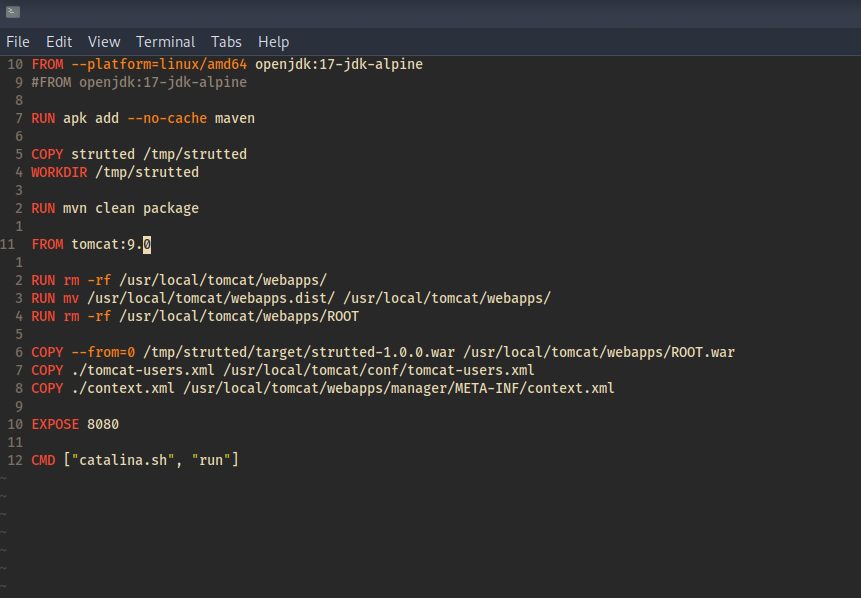Viewport: 861px width, 598px height.
Task: Open the Edit menu
Action: pos(59,42)
